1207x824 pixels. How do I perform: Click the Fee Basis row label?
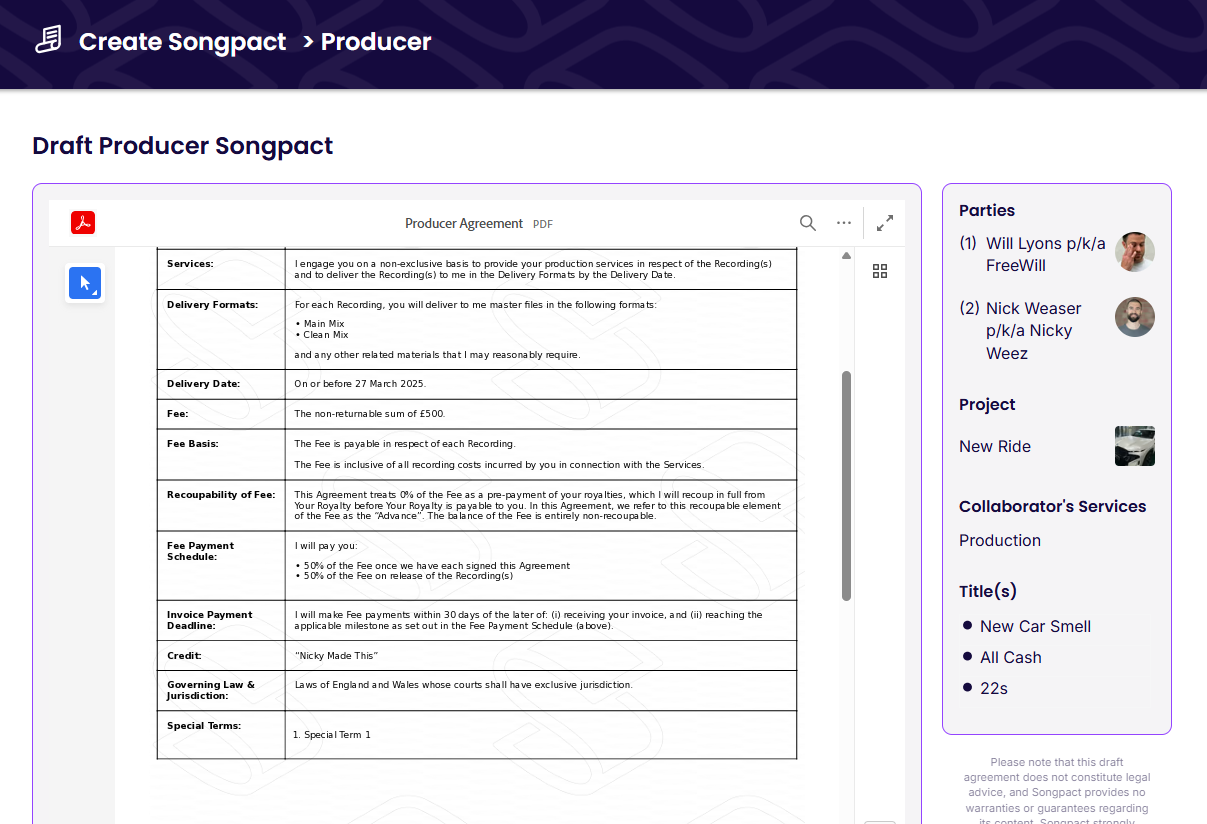coord(193,444)
